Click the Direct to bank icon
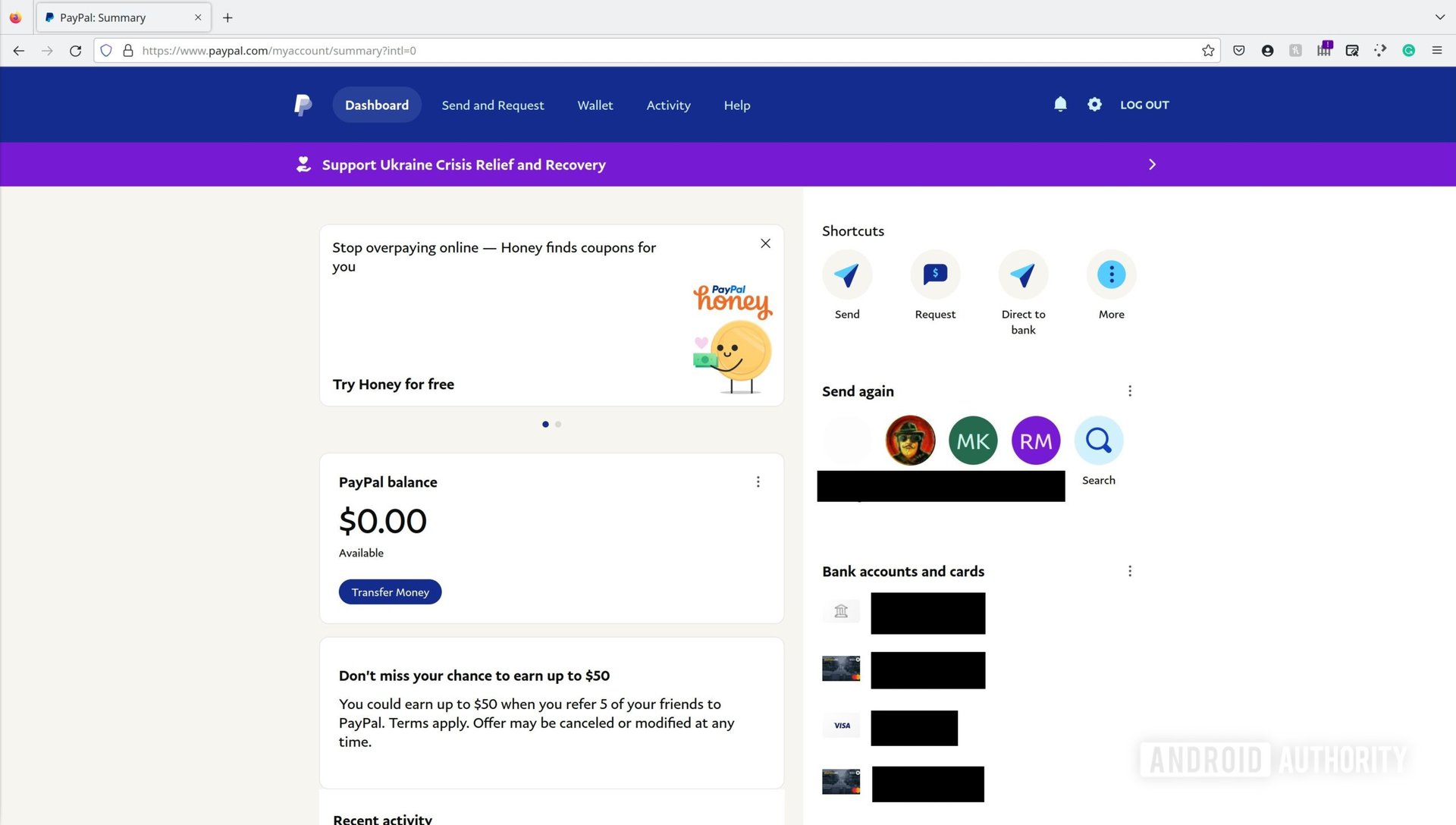The height and width of the screenshot is (825, 1456). [x=1023, y=273]
